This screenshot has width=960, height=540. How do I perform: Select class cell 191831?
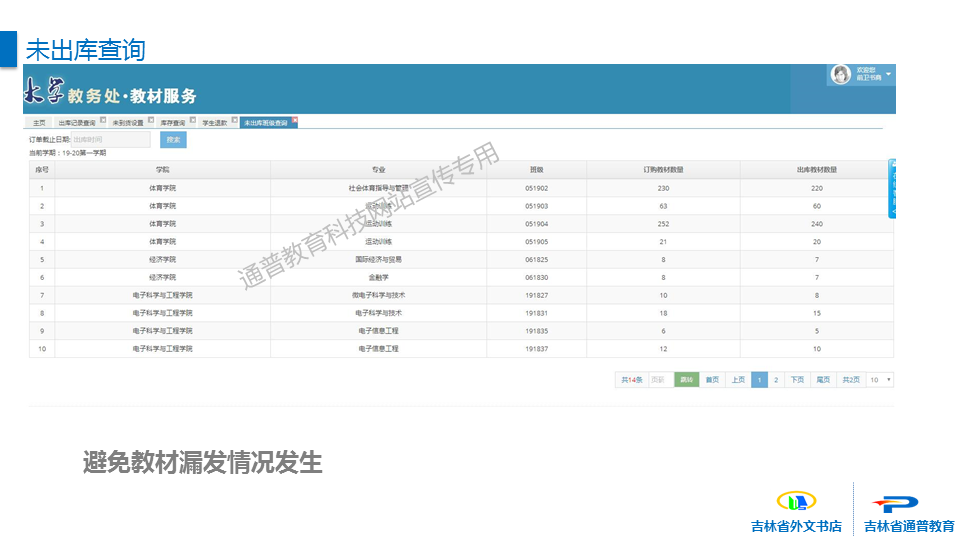pyautogui.click(x=536, y=313)
